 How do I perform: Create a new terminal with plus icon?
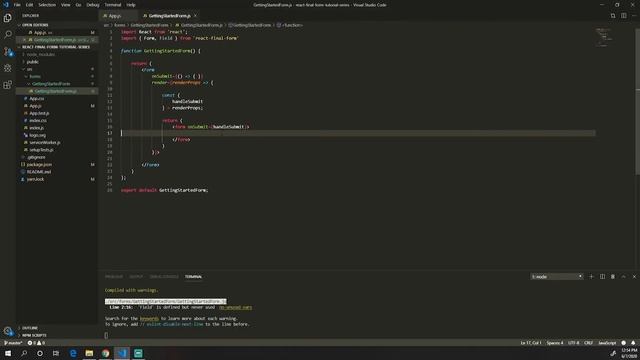click(591, 277)
